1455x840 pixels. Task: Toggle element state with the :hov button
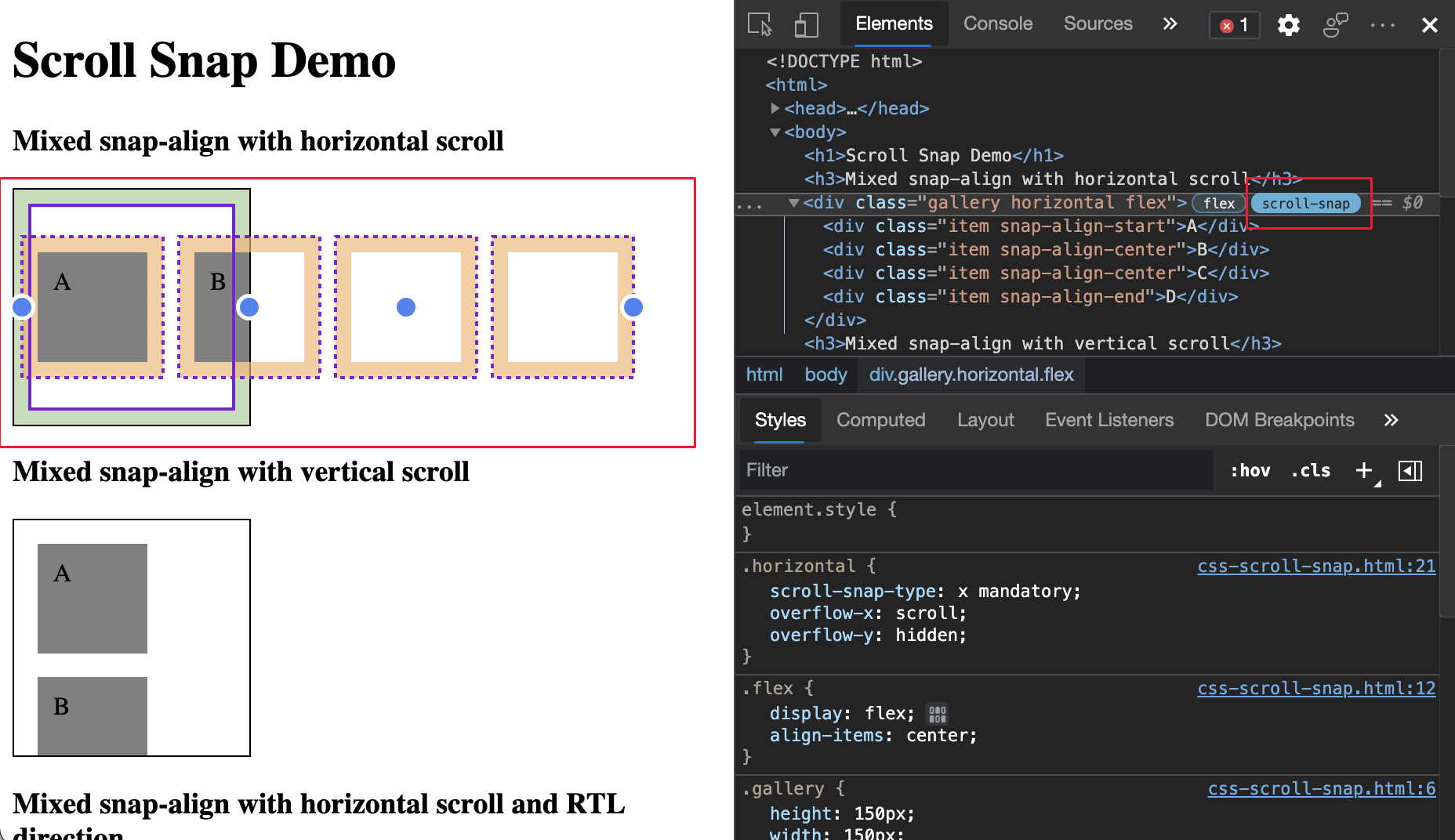coord(1250,470)
